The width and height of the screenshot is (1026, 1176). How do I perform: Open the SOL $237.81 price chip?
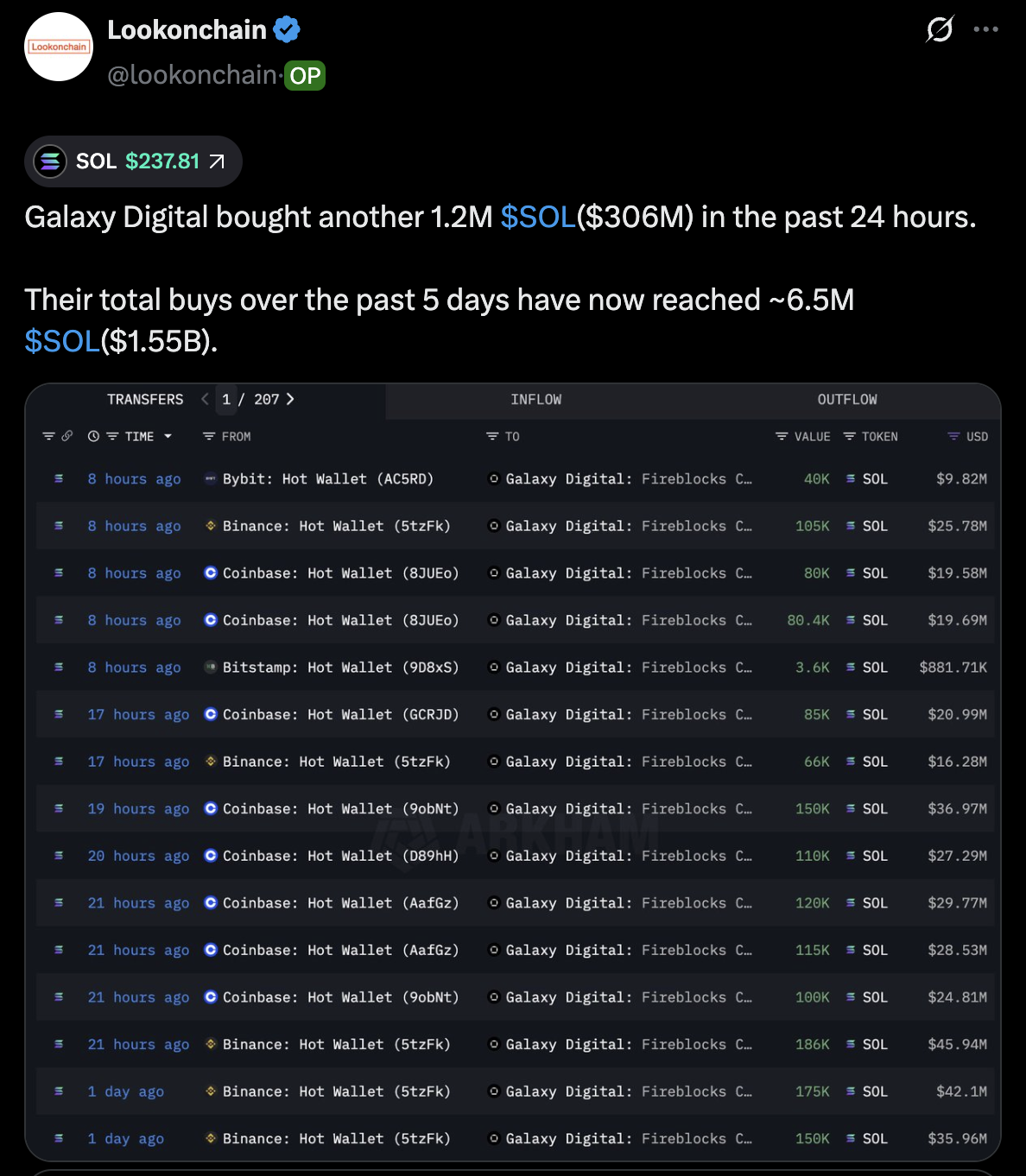pos(133,161)
